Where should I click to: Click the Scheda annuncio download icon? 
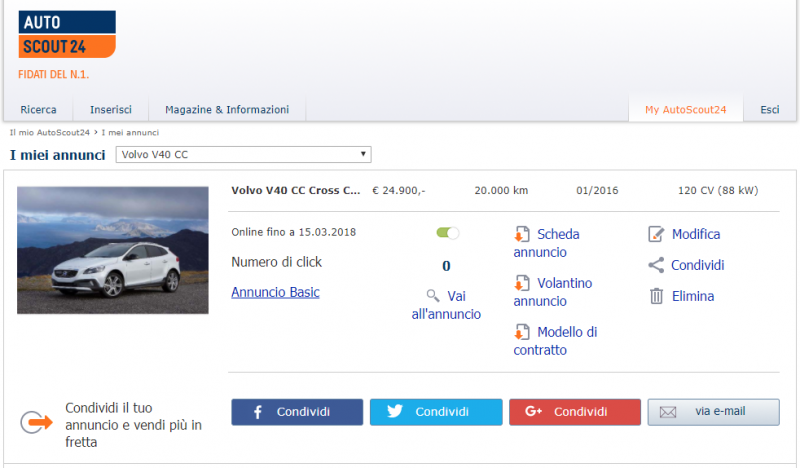pos(521,234)
